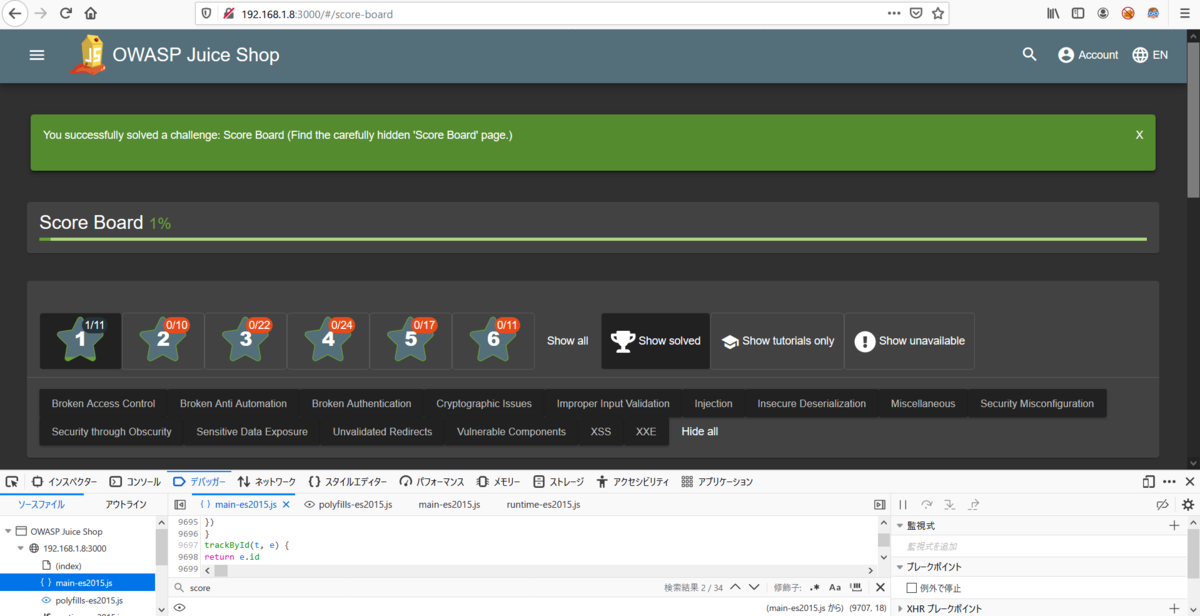This screenshot has height=616, width=1200.
Task: Enable pause on exceptions checkbox
Action: (911, 588)
